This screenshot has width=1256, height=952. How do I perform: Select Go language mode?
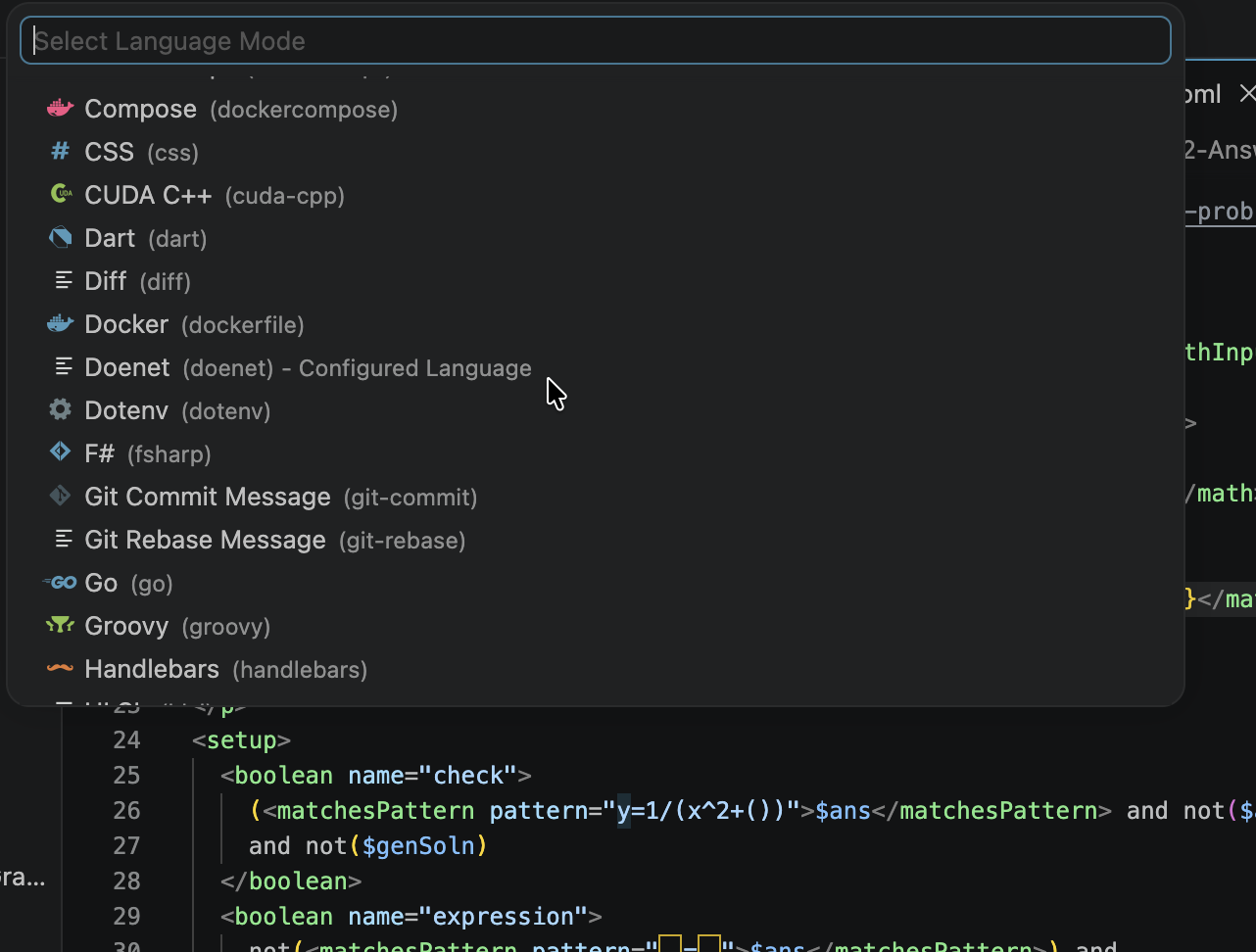coord(595,583)
